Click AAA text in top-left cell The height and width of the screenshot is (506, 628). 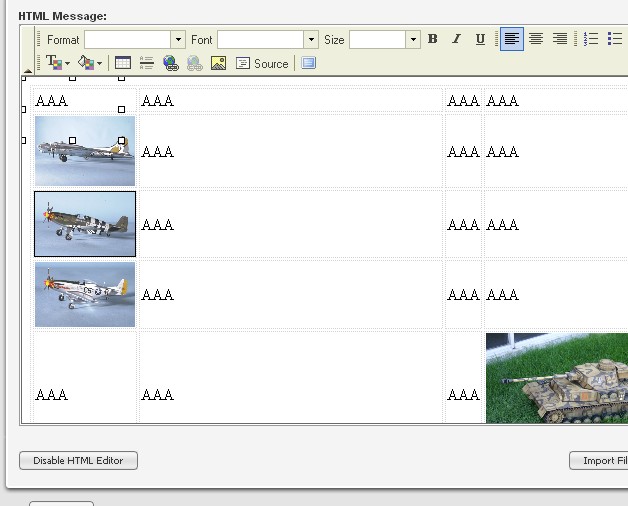(51, 101)
